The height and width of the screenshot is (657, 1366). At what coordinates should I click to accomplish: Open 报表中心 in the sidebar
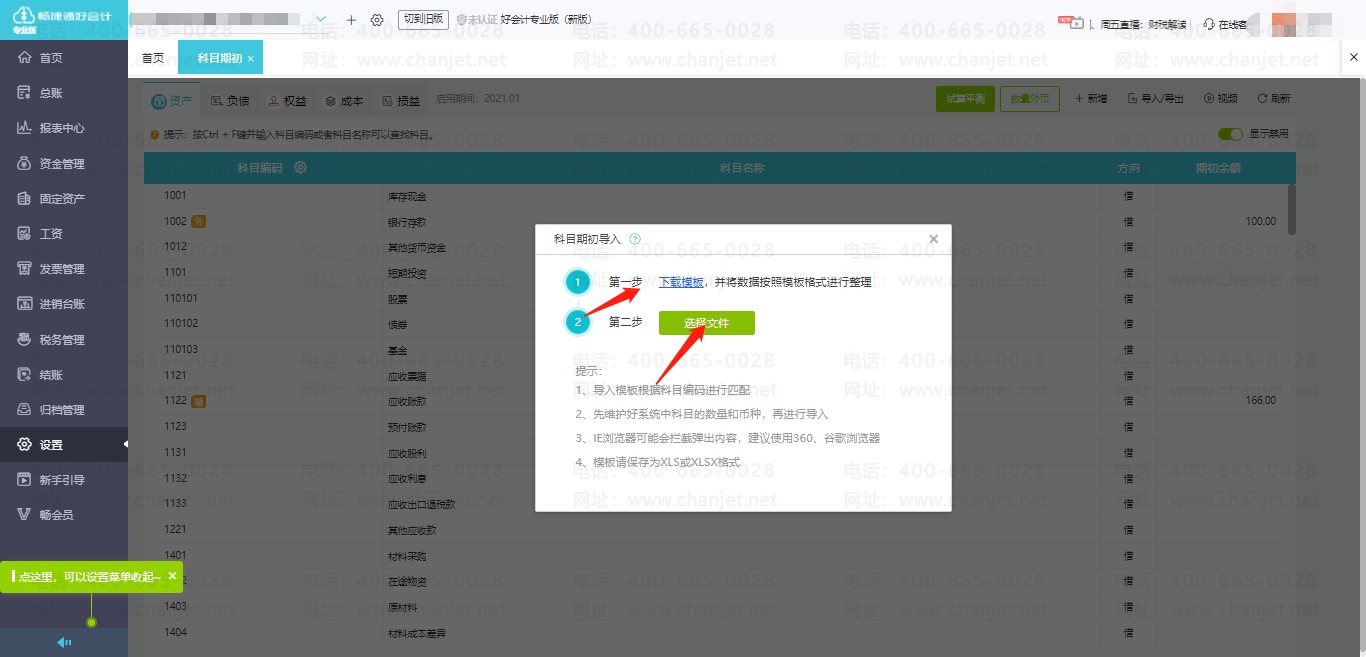pos(61,128)
